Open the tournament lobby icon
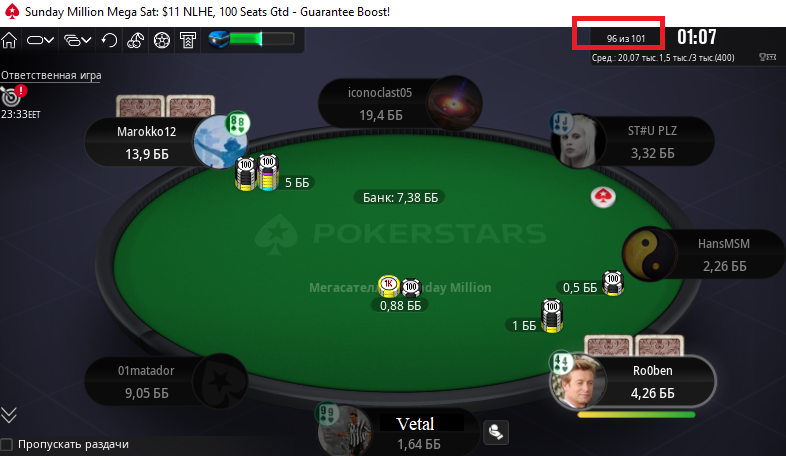Image resolution: width=786 pixels, height=456 pixels. [x=188, y=40]
